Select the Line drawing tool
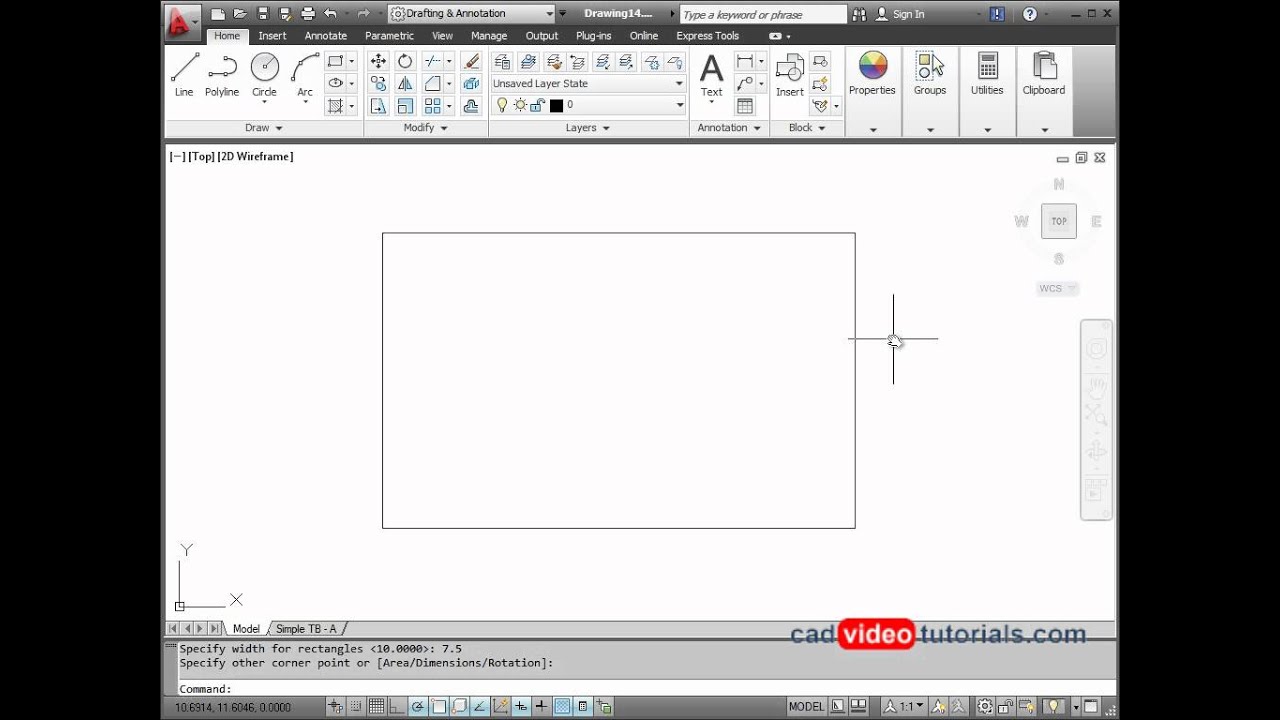The width and height of the screenshot is (1280, 720). click(184, 75)
